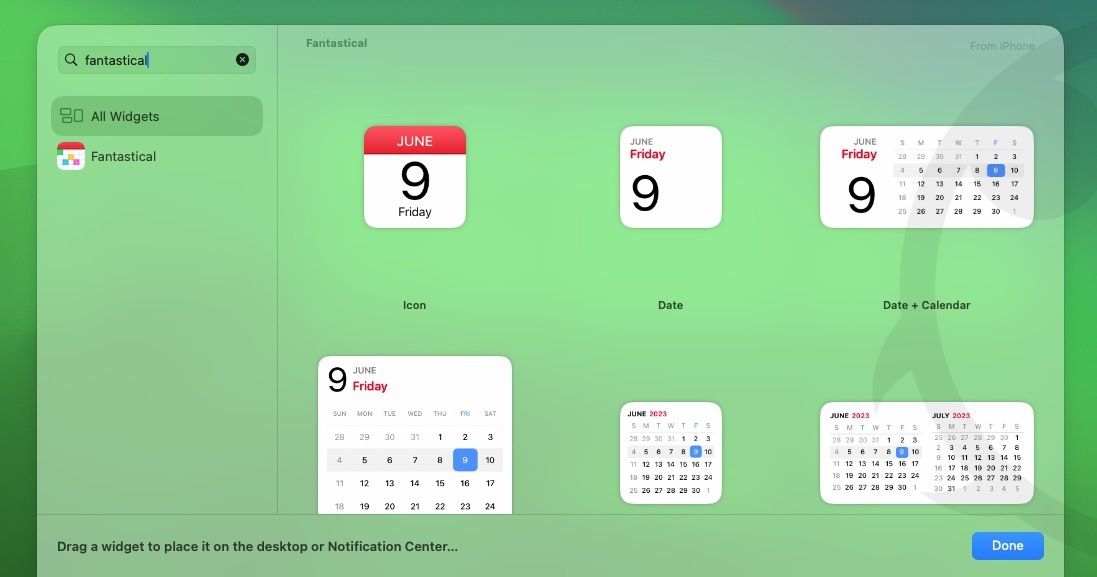Select the two-month June and July widget
This screenshot has height=577, width=1097.
[x=926, y=455]
